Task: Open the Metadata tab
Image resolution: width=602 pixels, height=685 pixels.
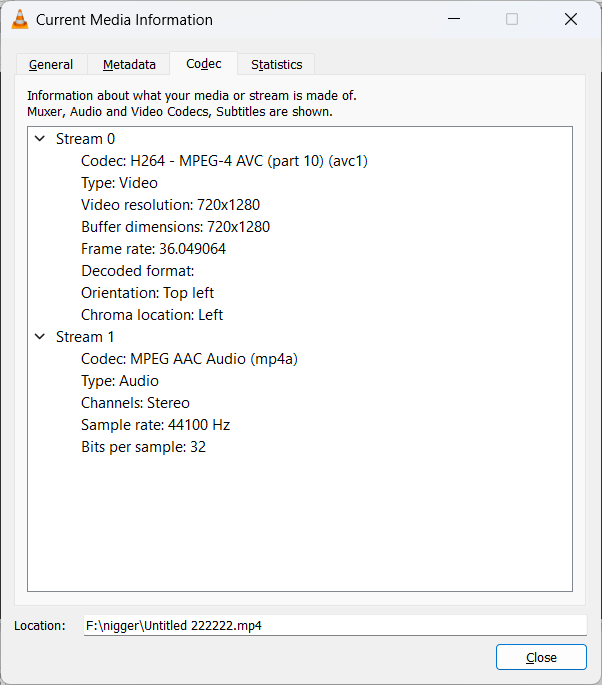Action: [129, 65]
